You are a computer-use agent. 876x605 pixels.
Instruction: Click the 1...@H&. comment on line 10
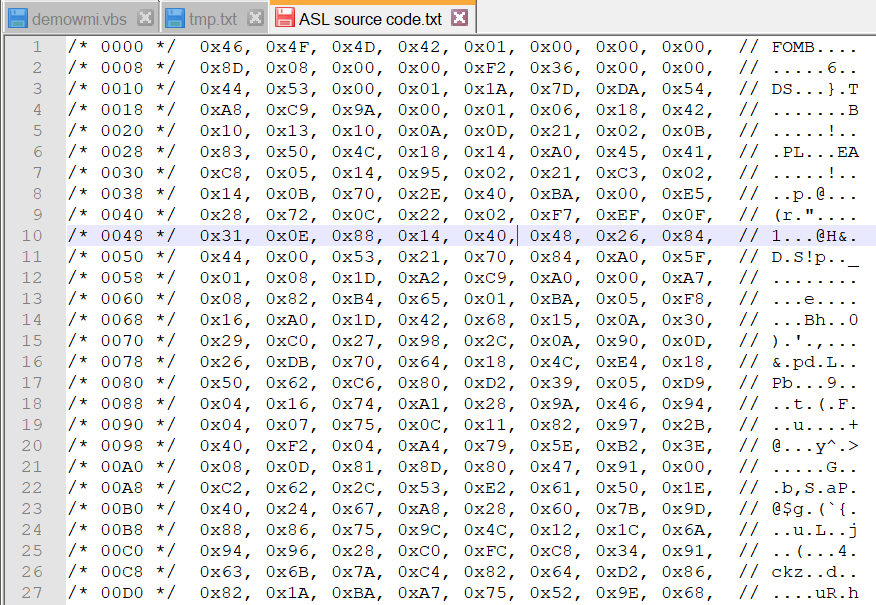(x=814, y=236)
